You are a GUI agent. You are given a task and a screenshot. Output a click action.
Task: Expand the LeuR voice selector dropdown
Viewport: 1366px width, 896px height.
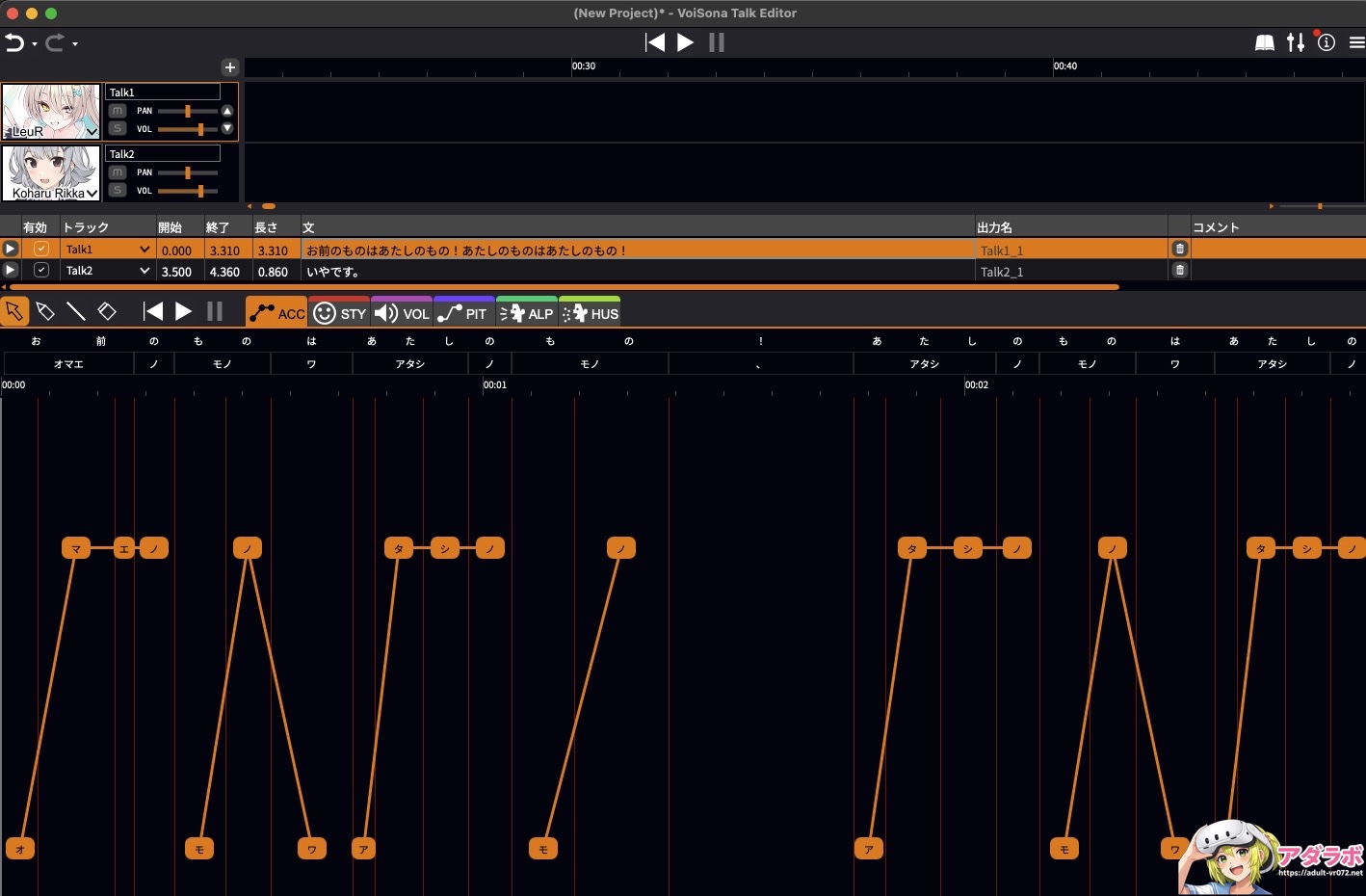92,131
